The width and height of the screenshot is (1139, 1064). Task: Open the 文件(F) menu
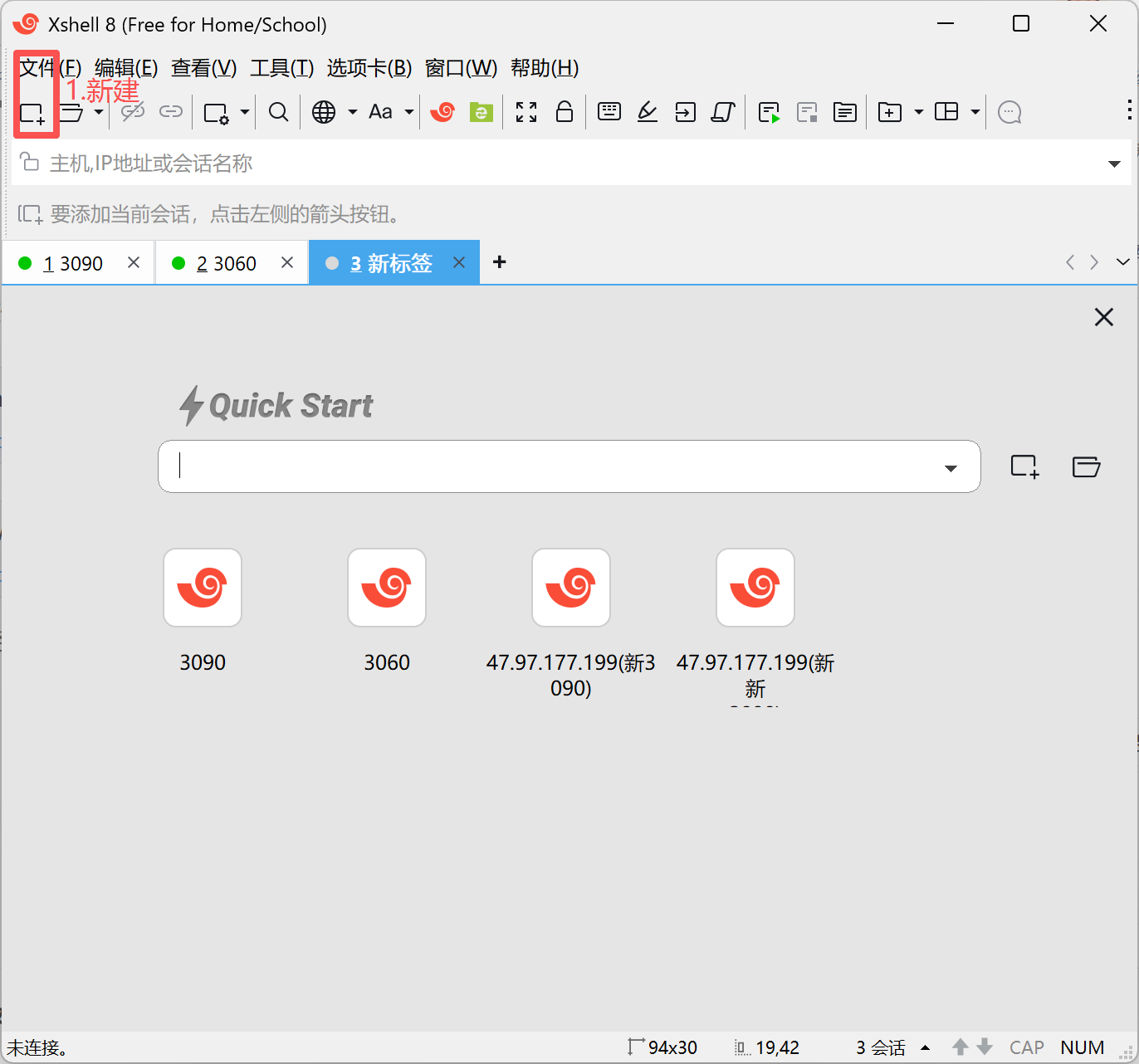[50, 68]
